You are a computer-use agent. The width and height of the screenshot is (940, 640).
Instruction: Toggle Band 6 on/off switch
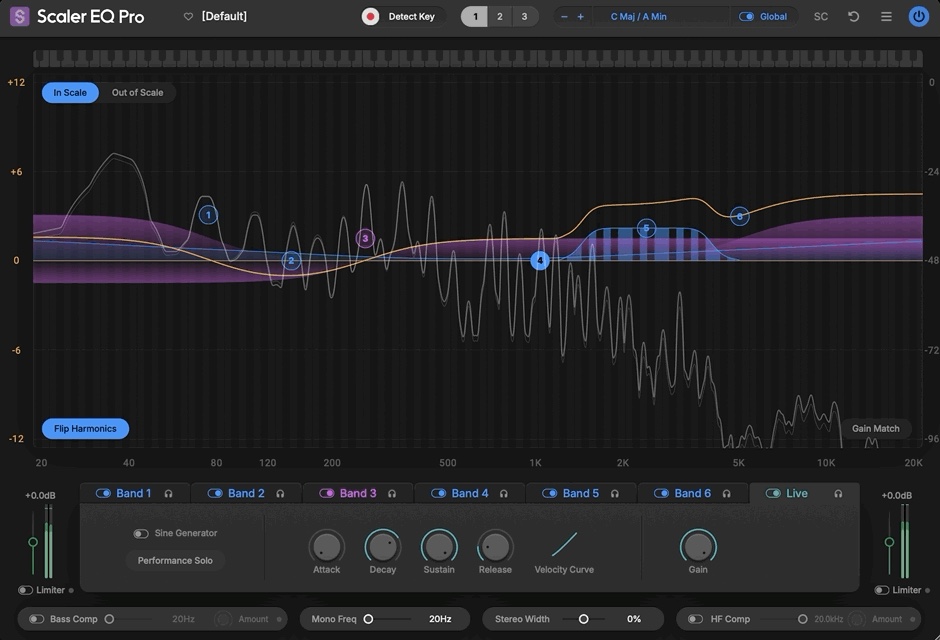tap(661, 493)
